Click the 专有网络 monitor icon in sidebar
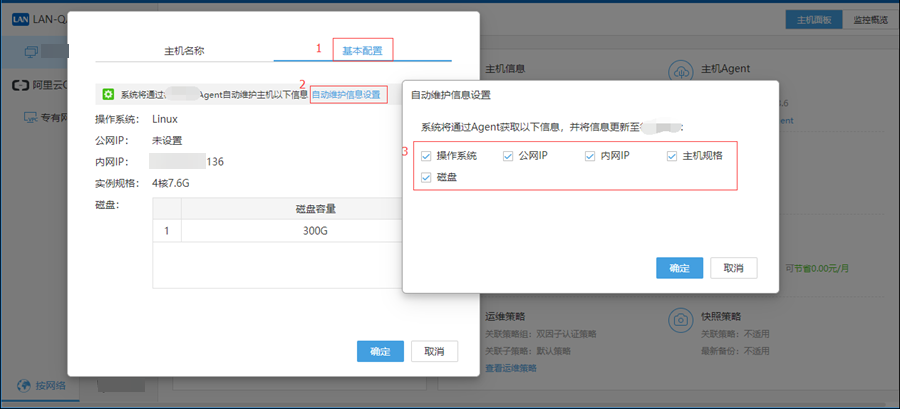900x409 pixels. [31, 118]
